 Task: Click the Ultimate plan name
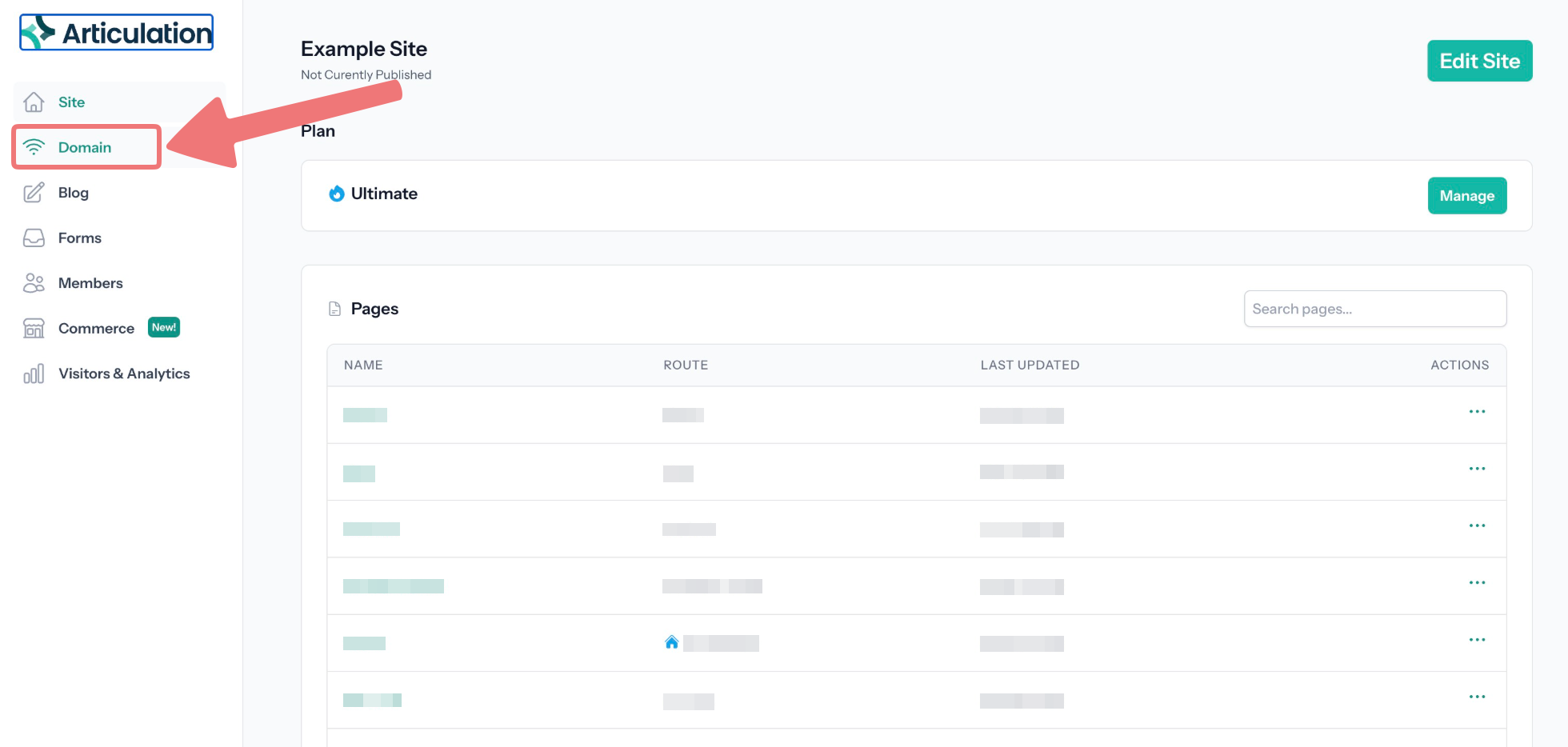click(384, 194)
